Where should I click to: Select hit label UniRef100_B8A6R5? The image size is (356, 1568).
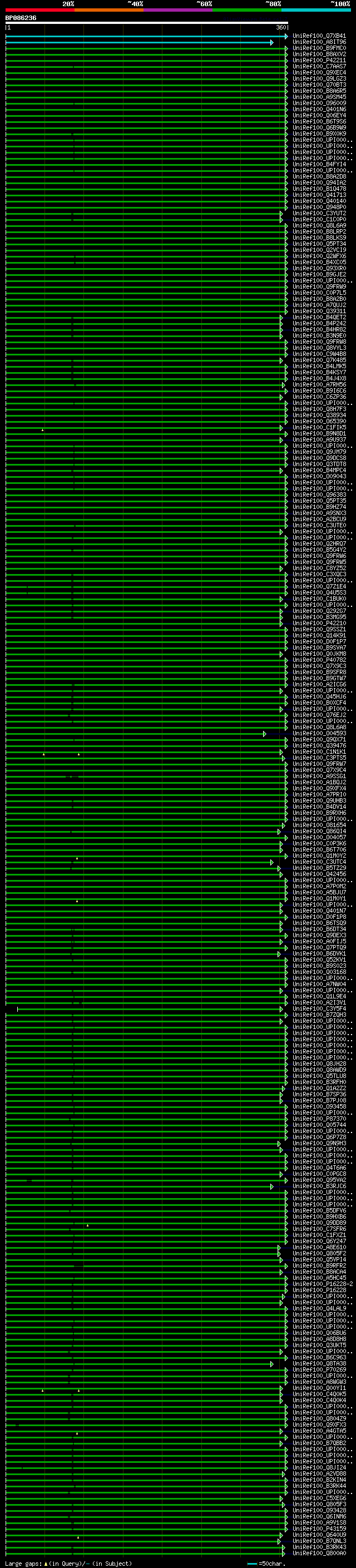point(319,91)
